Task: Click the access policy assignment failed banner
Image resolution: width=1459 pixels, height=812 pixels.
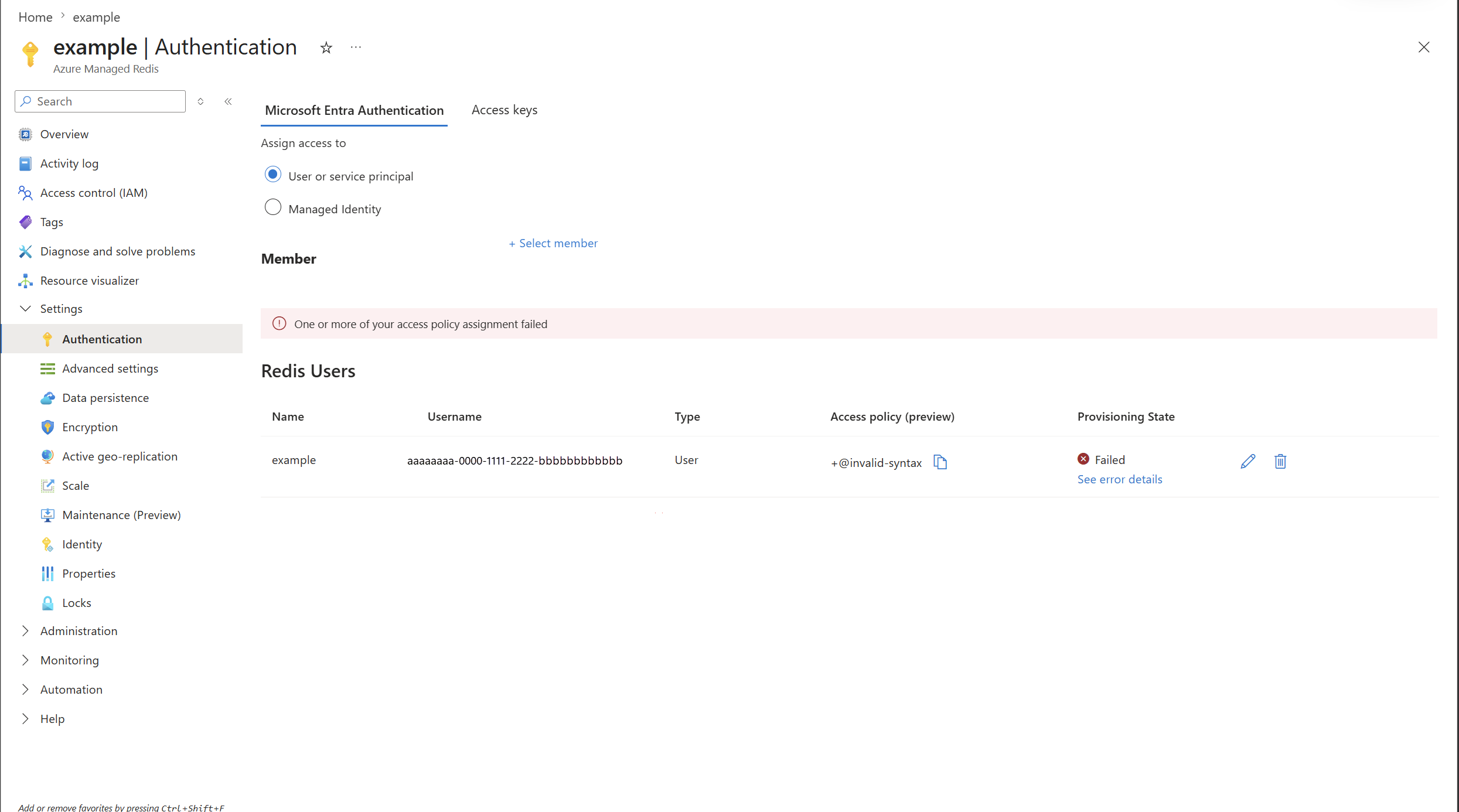Action: point(849,324)
